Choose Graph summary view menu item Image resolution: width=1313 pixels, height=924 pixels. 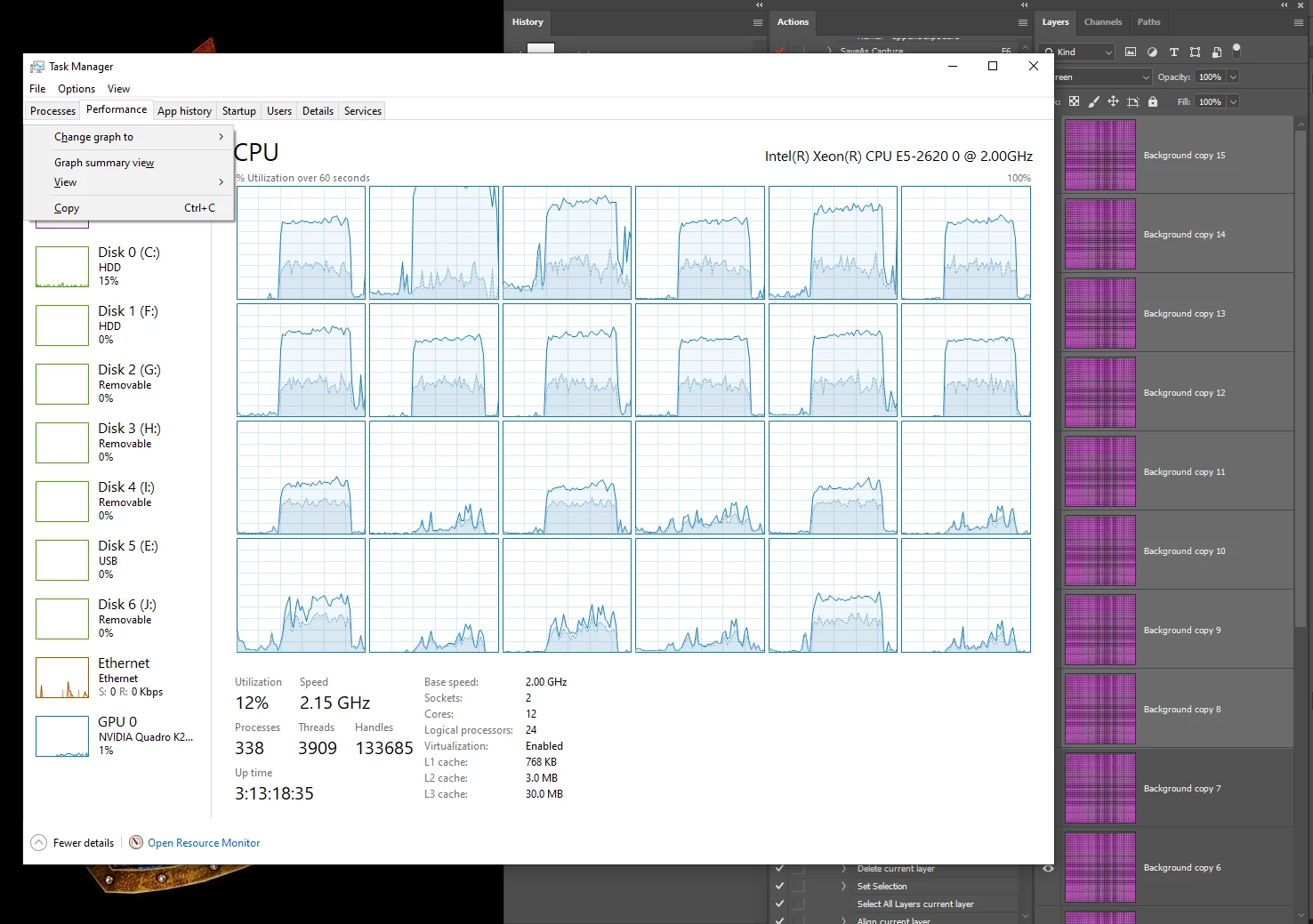point(130,163)
